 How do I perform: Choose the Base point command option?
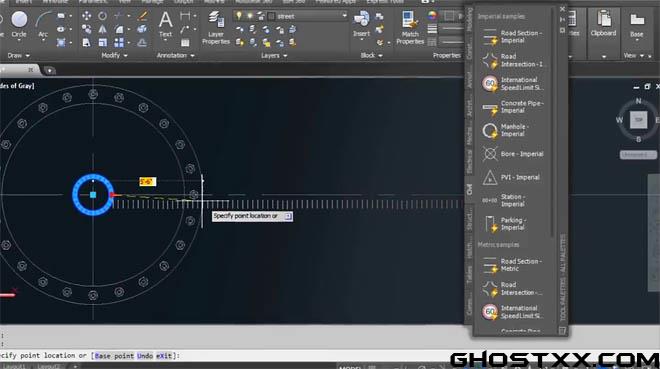click(x=114, y=356)
